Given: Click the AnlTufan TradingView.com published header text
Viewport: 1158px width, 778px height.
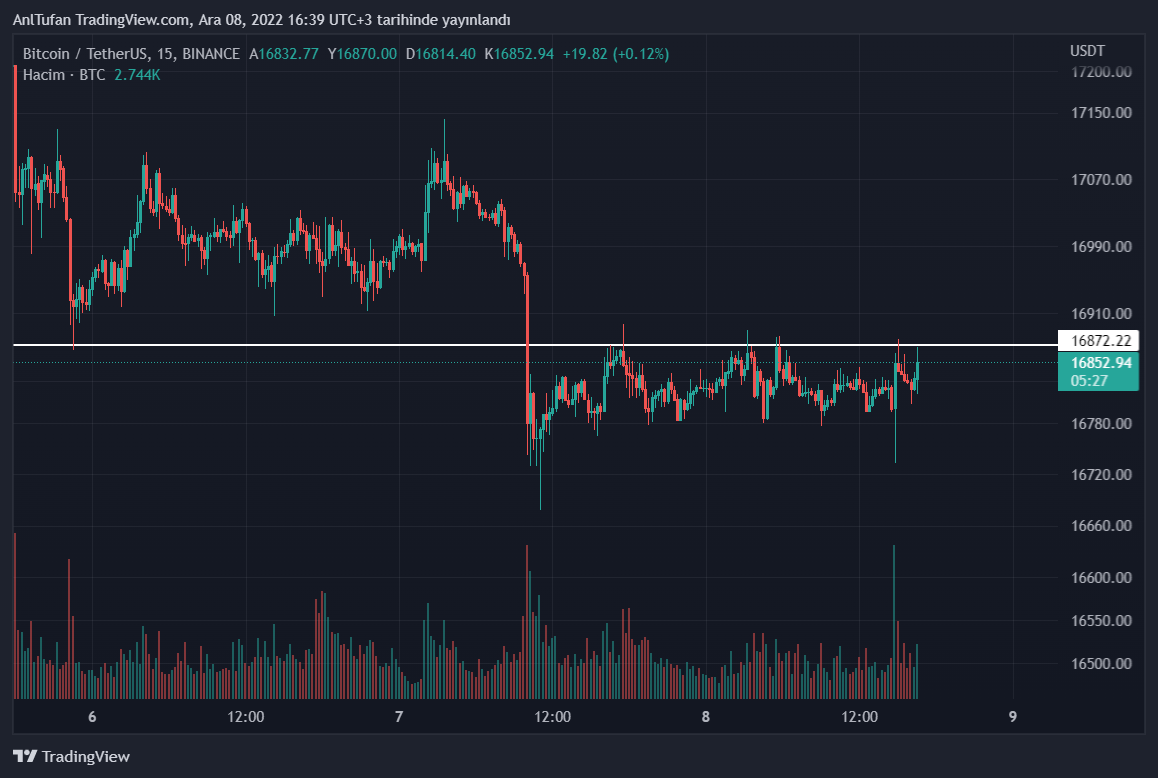Looking at the screenshot, I should pos(262,20).
